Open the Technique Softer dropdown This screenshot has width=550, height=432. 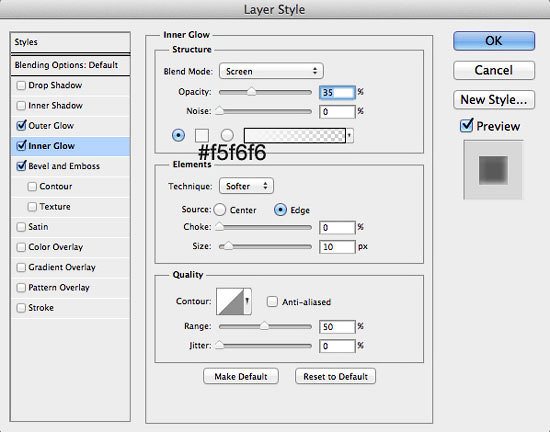246,186
